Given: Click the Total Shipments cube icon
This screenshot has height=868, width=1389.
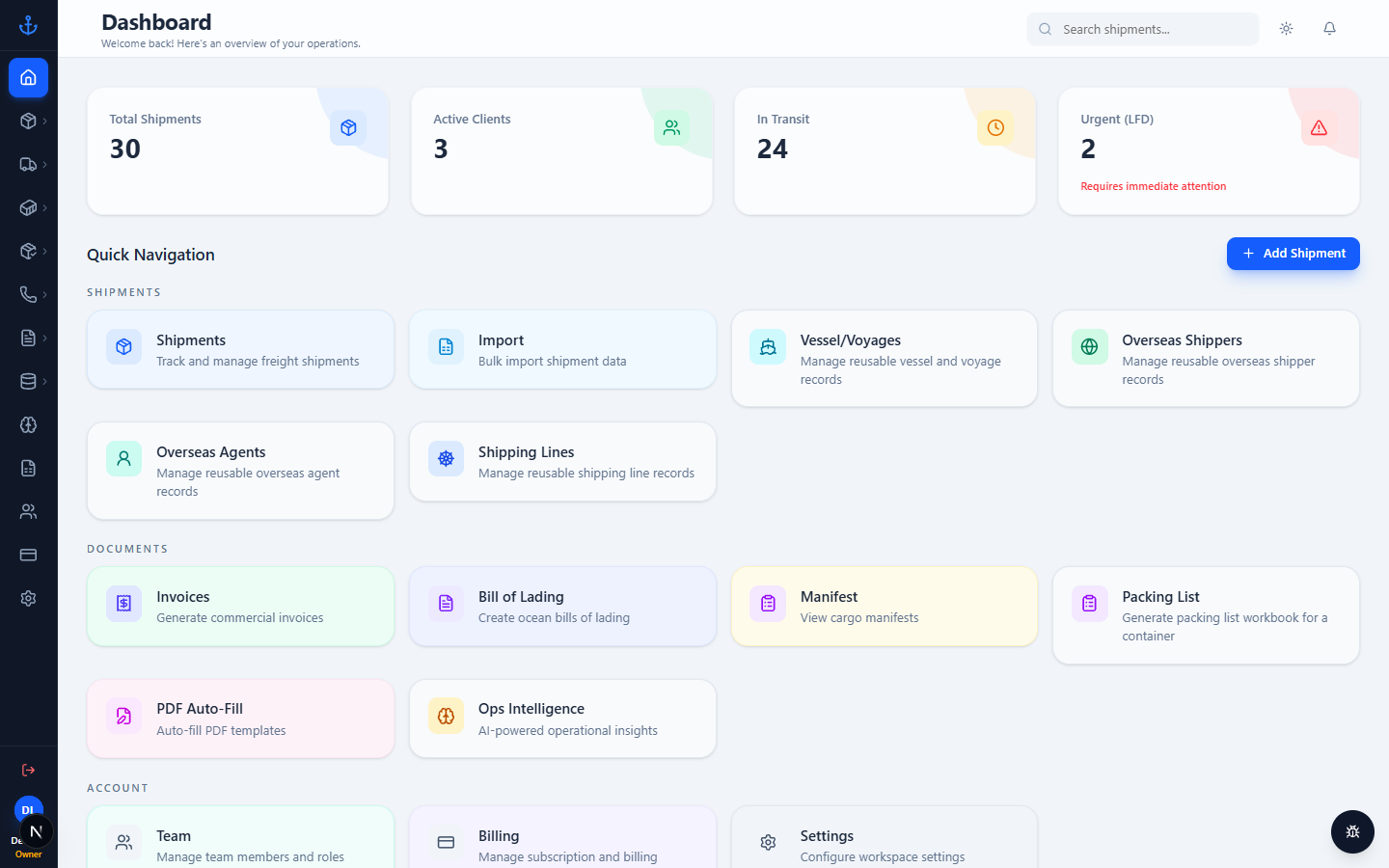Looking at the screenshot, I should point(348,127).
